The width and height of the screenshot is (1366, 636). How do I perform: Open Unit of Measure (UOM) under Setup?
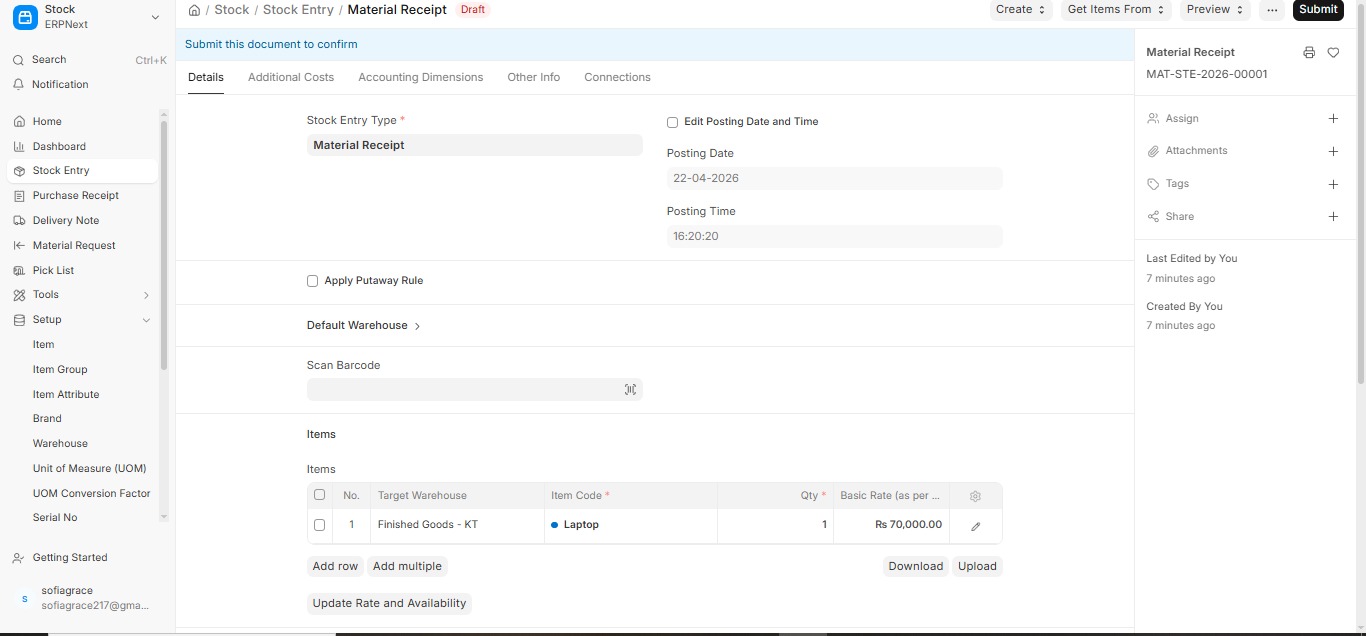coord(90,469)
